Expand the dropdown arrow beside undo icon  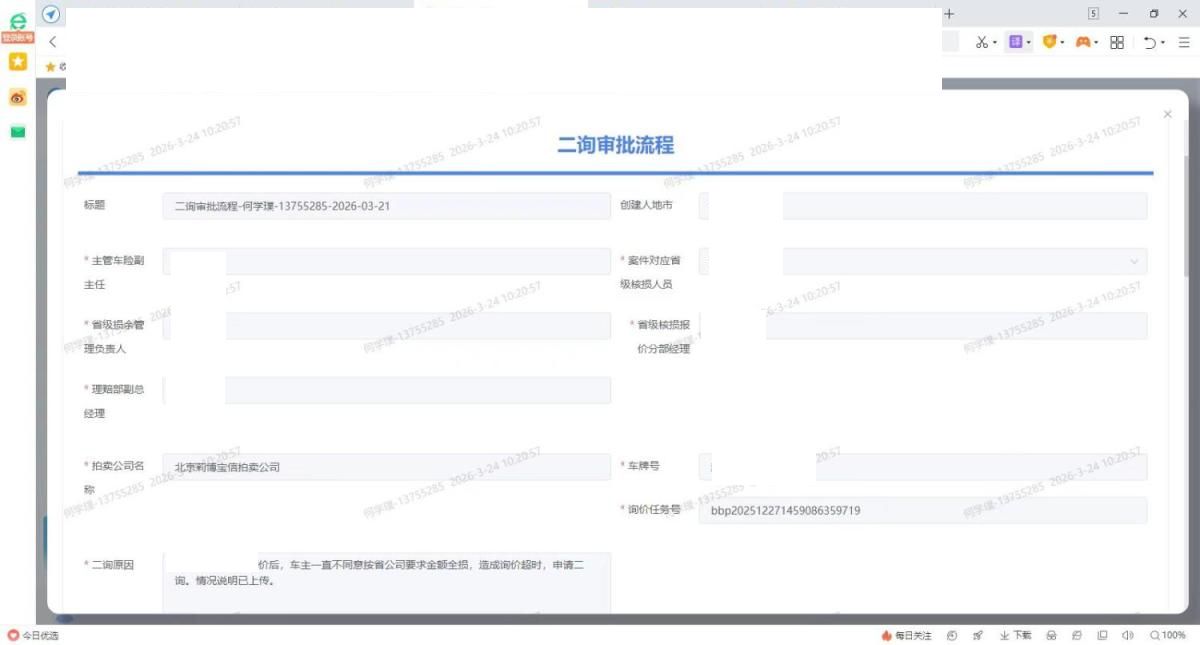point(1163,43)
